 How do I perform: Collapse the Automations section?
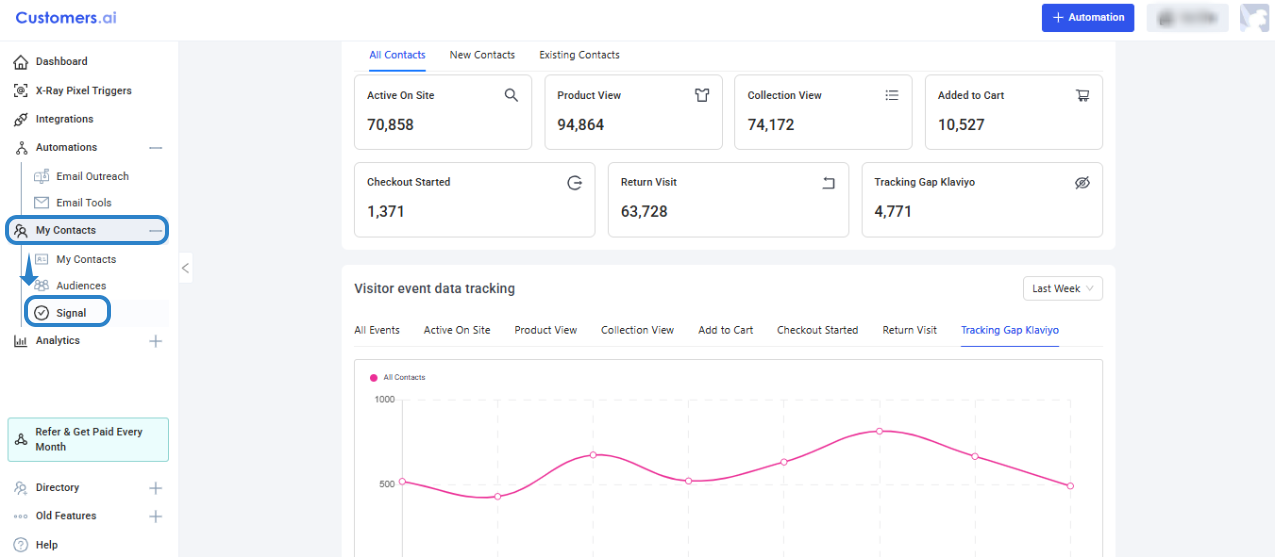155,148
